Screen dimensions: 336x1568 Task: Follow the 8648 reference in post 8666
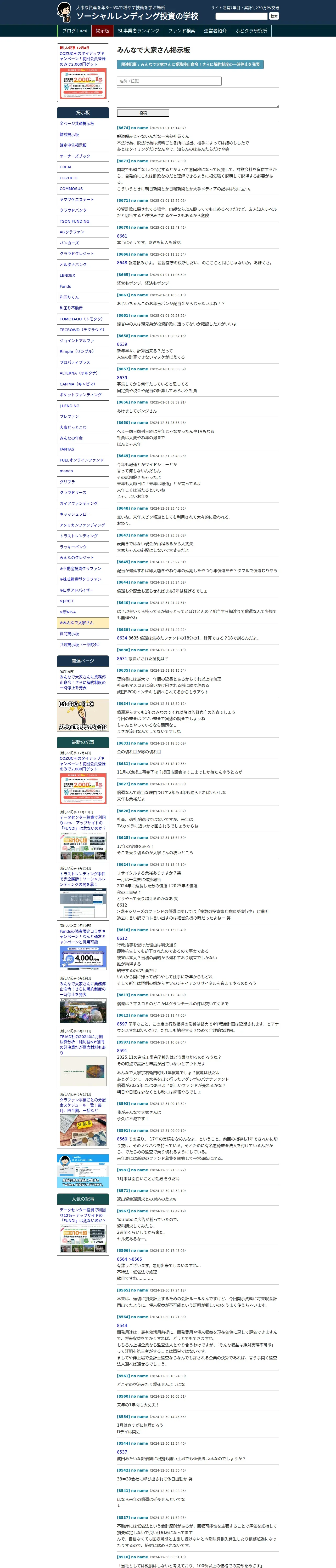click(x=122, y=263)
